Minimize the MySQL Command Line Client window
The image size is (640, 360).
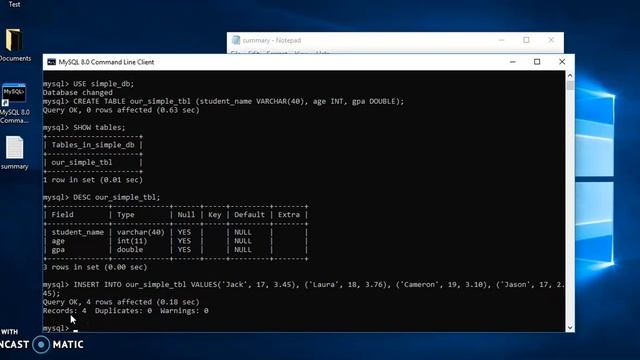coord(513,62)
